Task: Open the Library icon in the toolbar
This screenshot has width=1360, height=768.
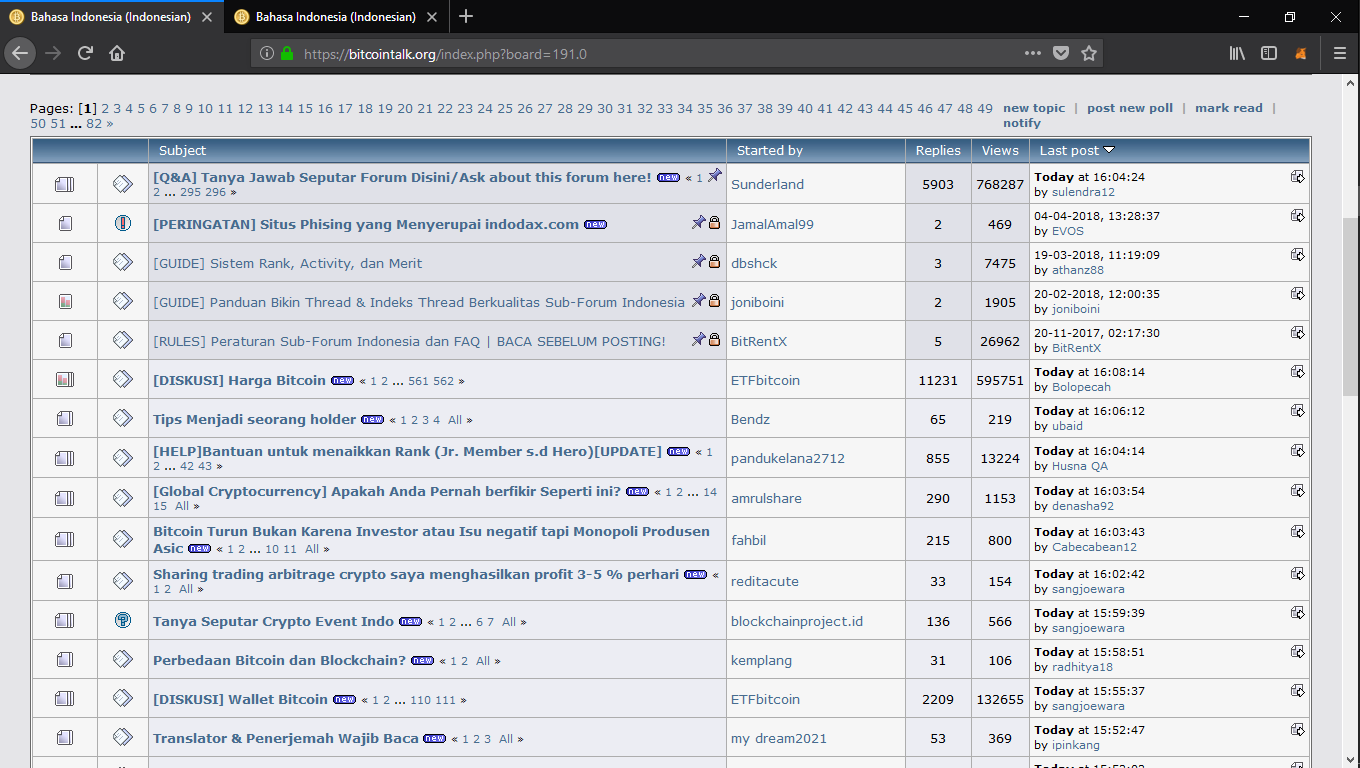Action: pyautogui.click(x=1237, y=53)
